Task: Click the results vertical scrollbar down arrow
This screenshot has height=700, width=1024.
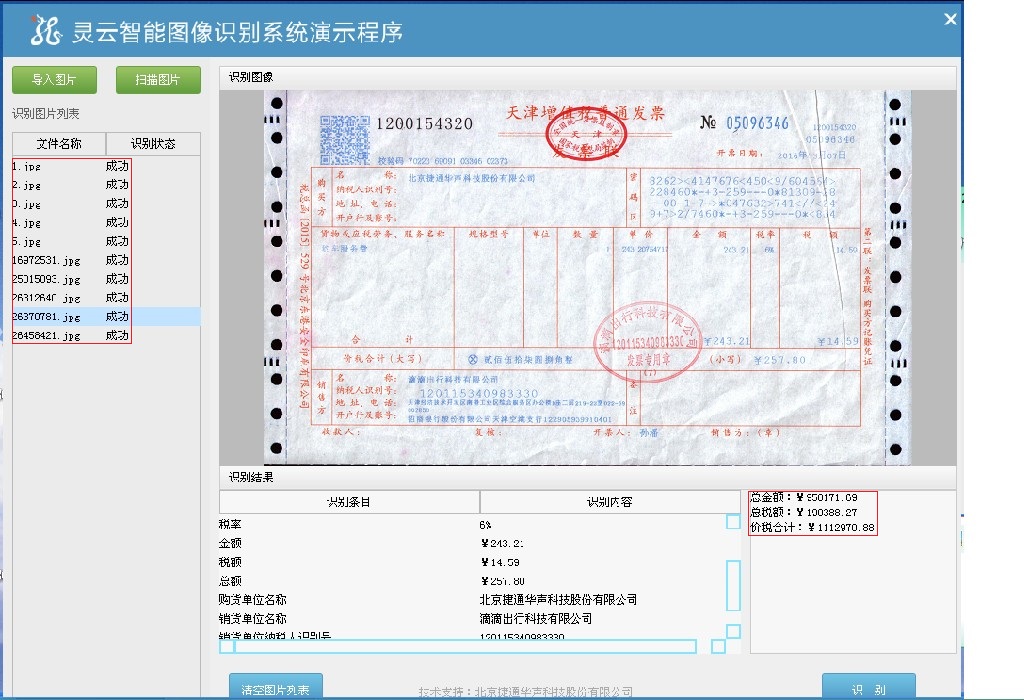Action: point(733,631)
